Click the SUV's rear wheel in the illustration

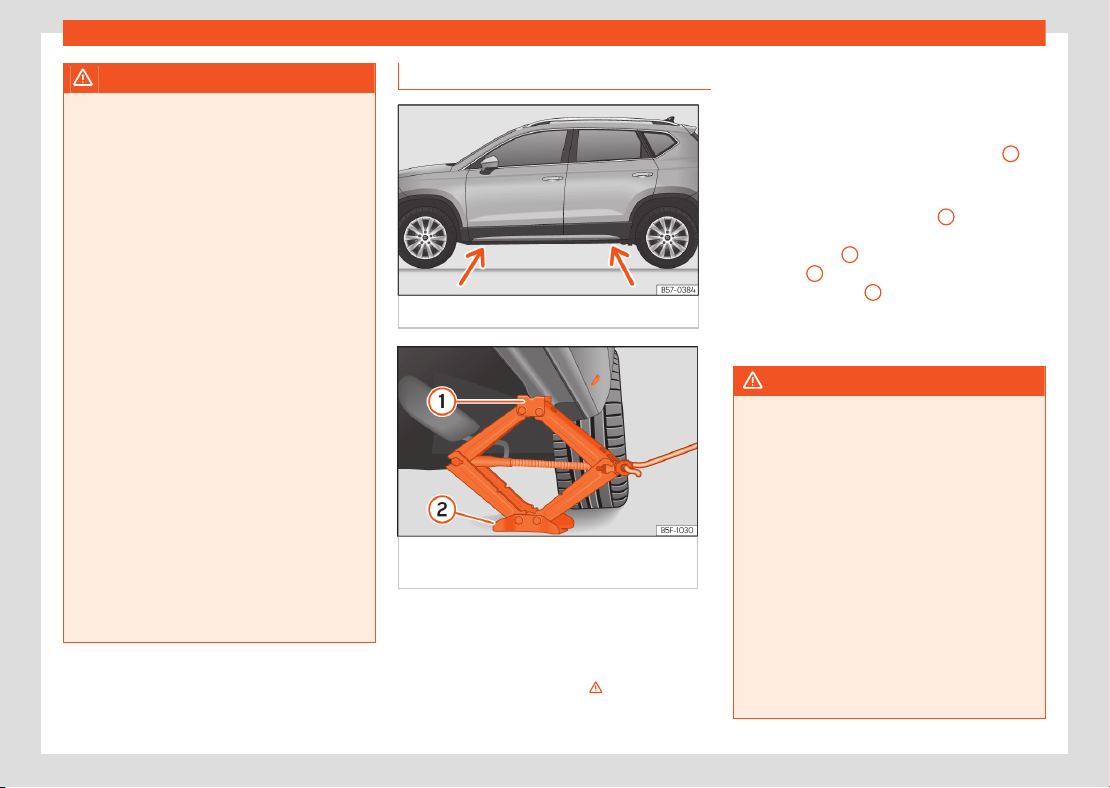point(666,238)
